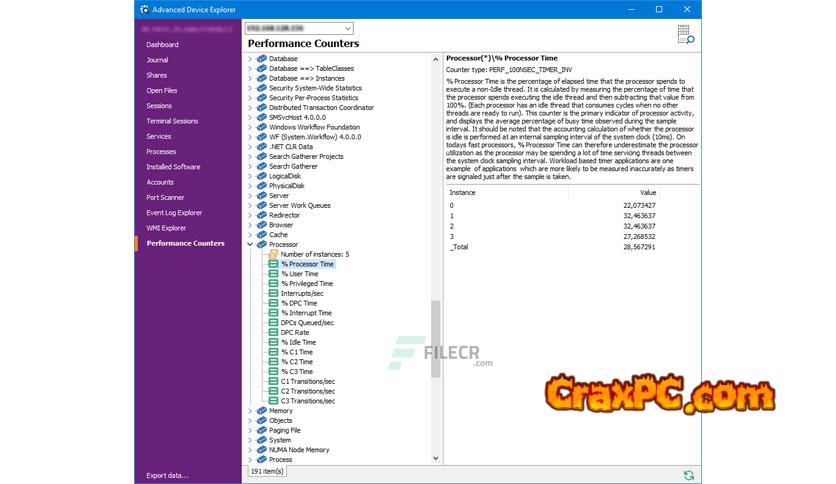Viewport: 836px width, 484px height.
Task: Open Accounts in the sidebar
Action: pyautogui.click(x=160, y=182)
